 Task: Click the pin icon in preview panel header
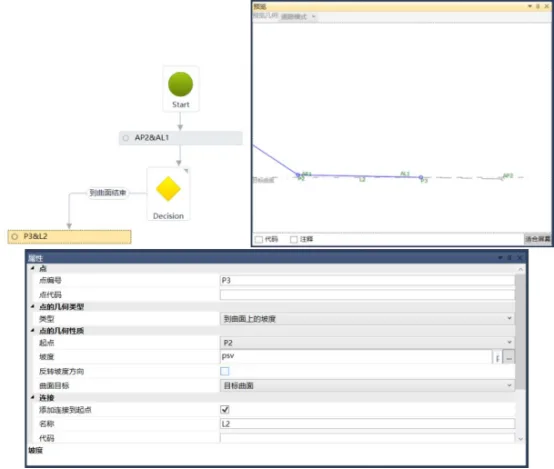[x=538, y=6]
